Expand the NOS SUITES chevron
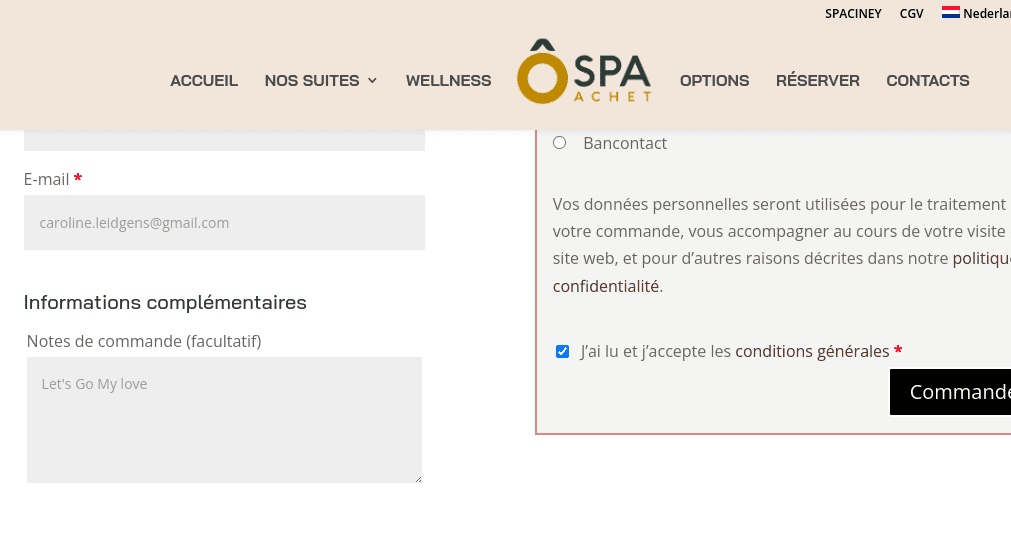 pos(372,81)
